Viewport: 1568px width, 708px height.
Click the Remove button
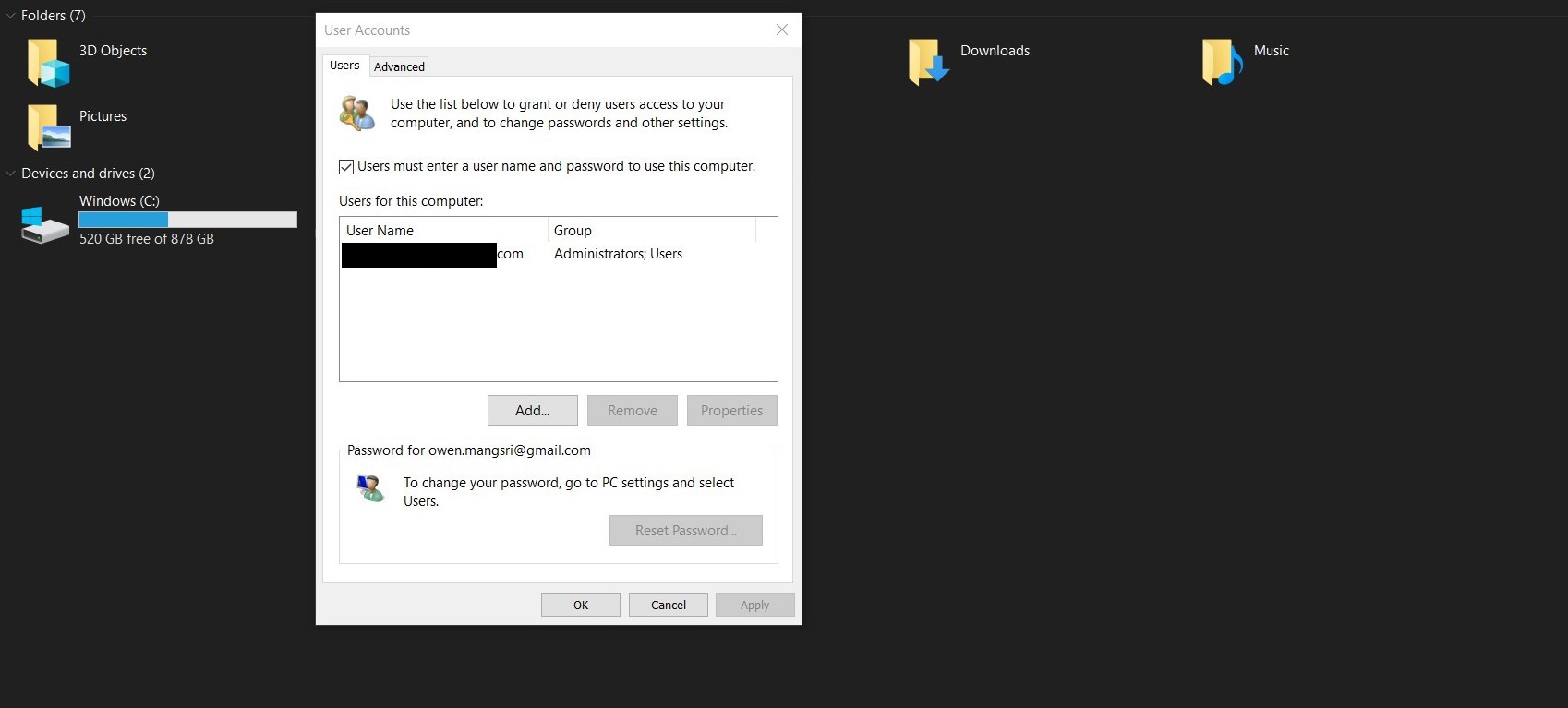click(x=633, y=411)
